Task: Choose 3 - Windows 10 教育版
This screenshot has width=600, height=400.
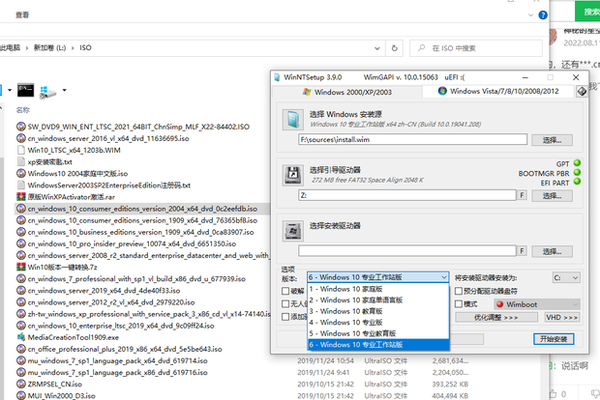Action: pos(378,311)
